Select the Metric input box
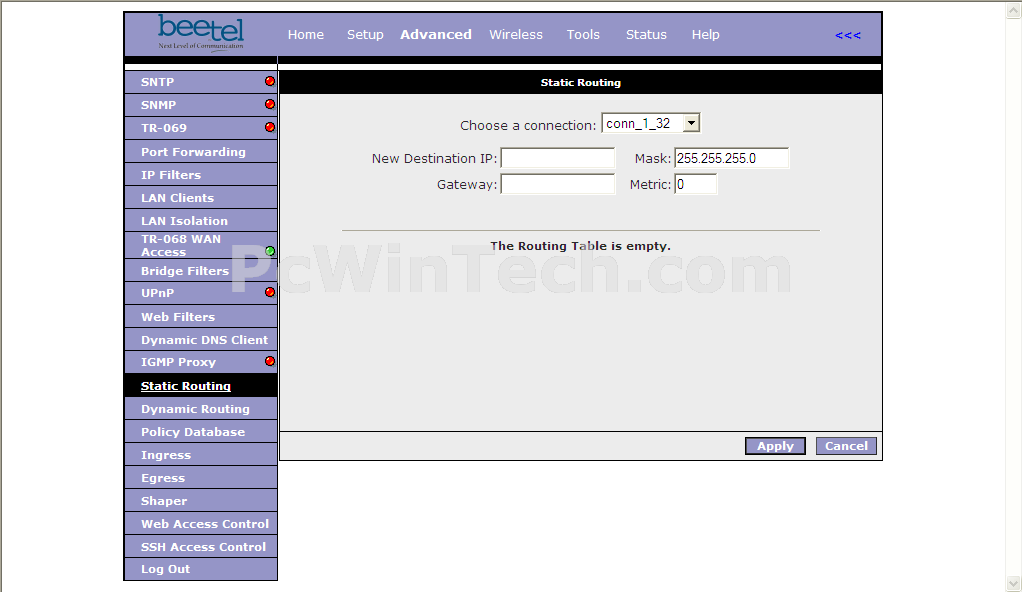The height and width of the screenshot is (592, 1022). [x=695, y=185]
